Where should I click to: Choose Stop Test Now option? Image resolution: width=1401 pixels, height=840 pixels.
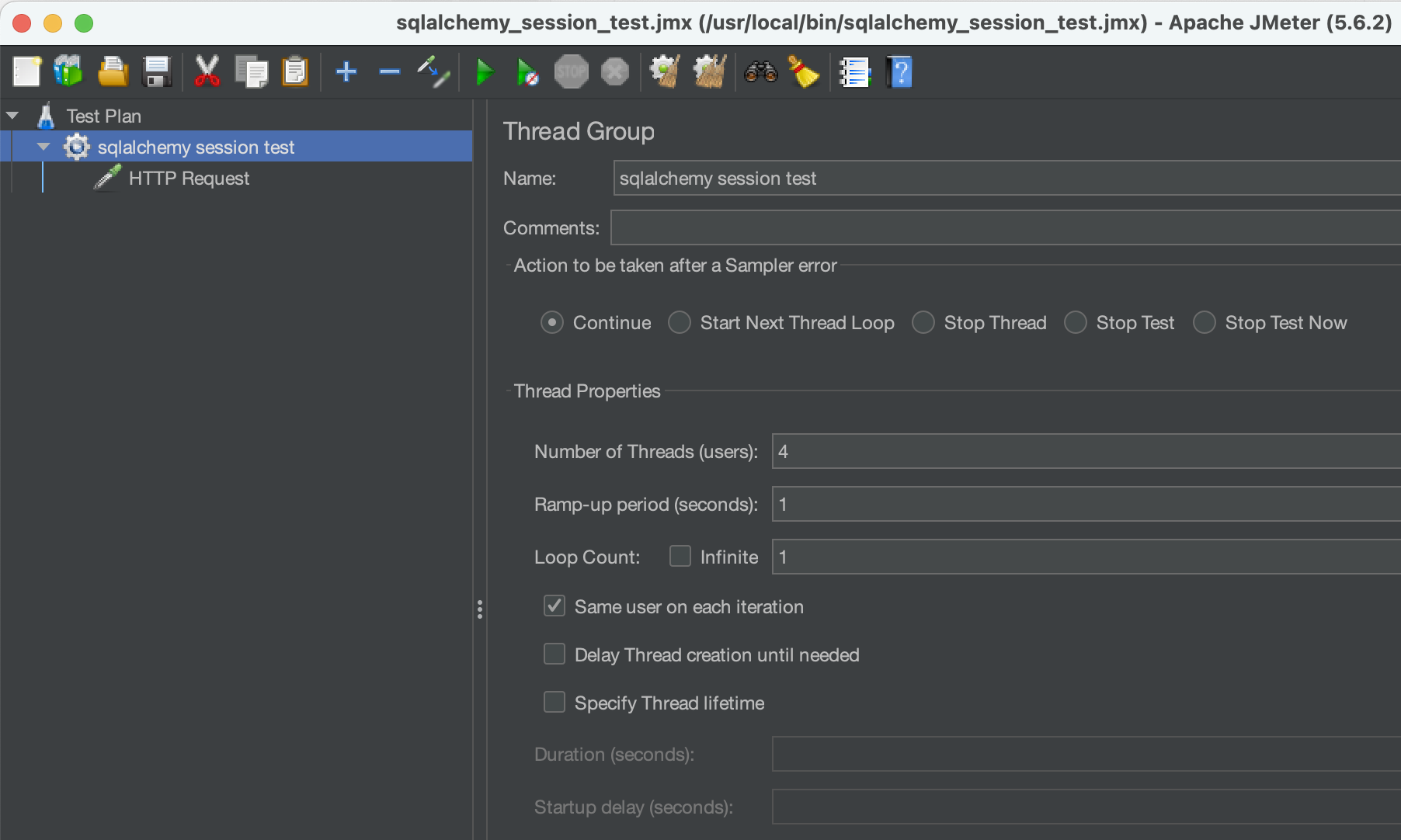click(1205, 322)
